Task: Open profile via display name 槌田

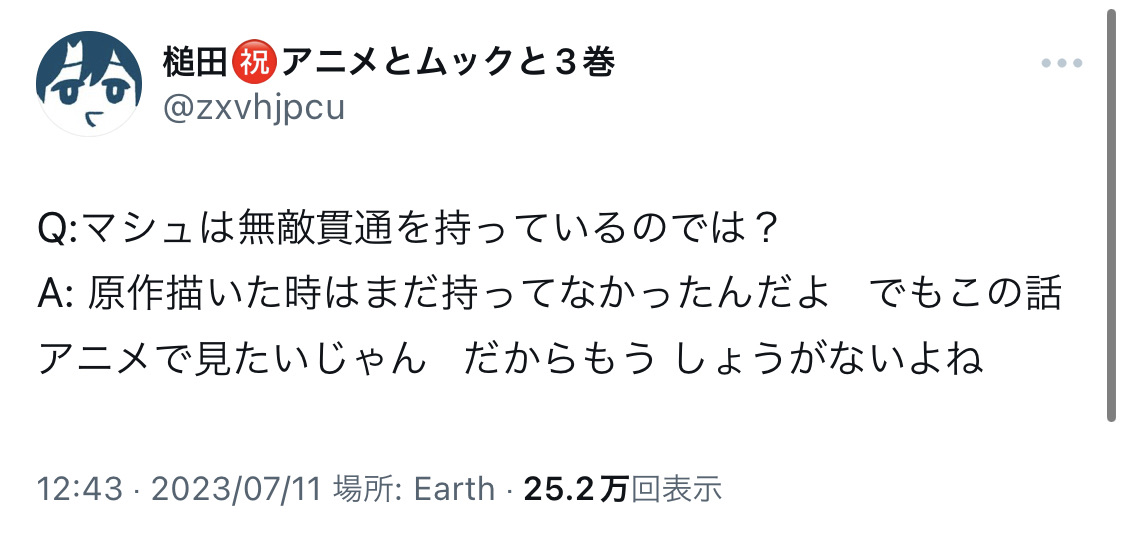Action: click(196, 64)
